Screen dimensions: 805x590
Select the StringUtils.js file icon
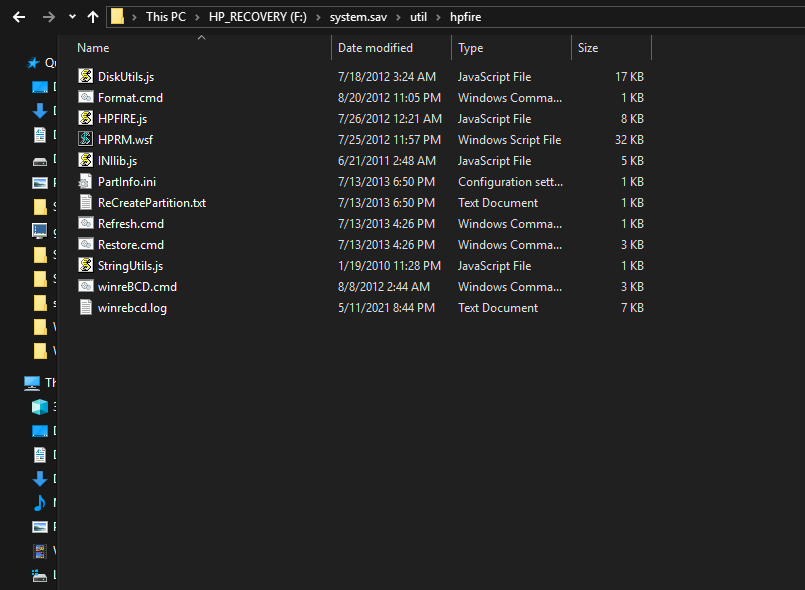tap(86, 265)
